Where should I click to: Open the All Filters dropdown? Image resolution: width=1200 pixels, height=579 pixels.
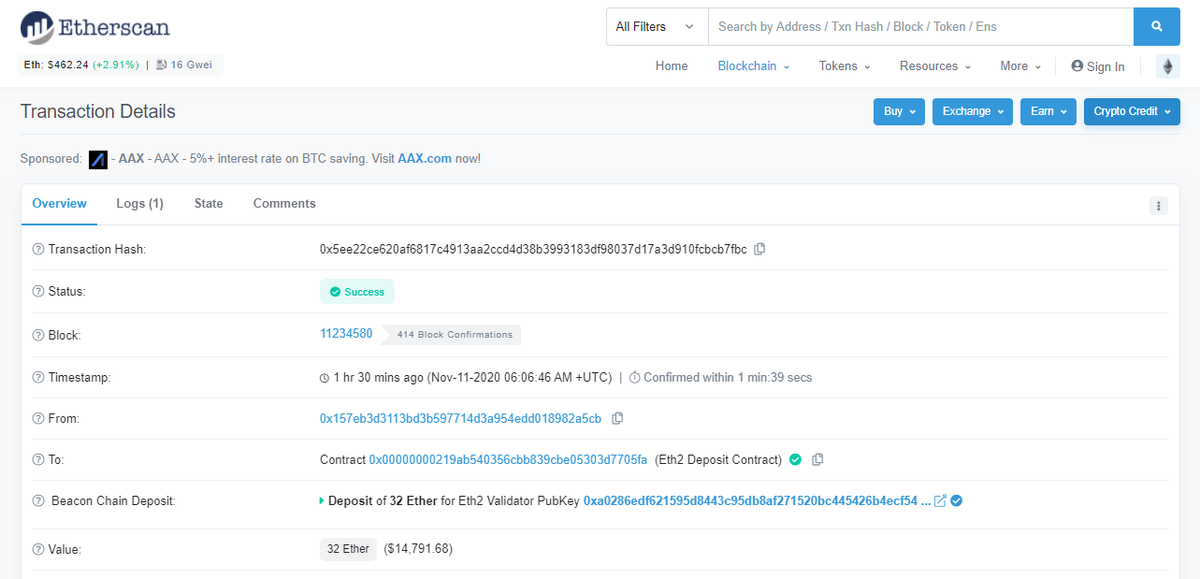pyautogui.click(x=656, y=27)
